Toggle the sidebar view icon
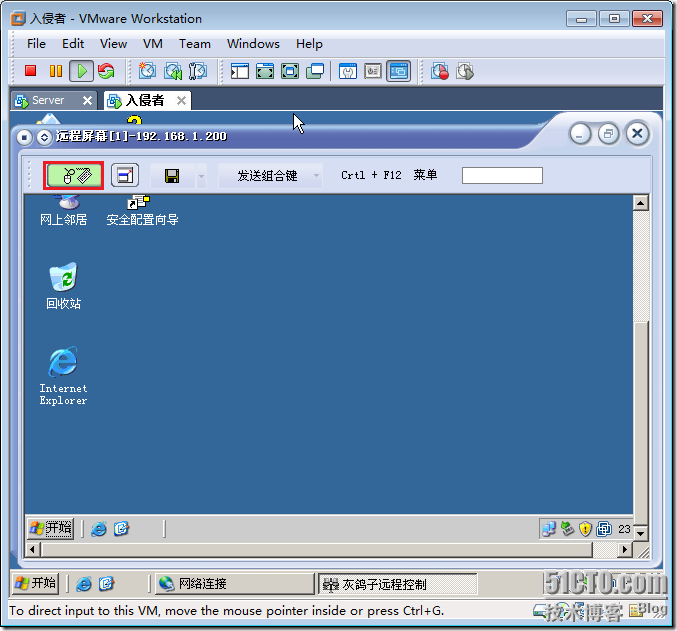 click(240, 71)
